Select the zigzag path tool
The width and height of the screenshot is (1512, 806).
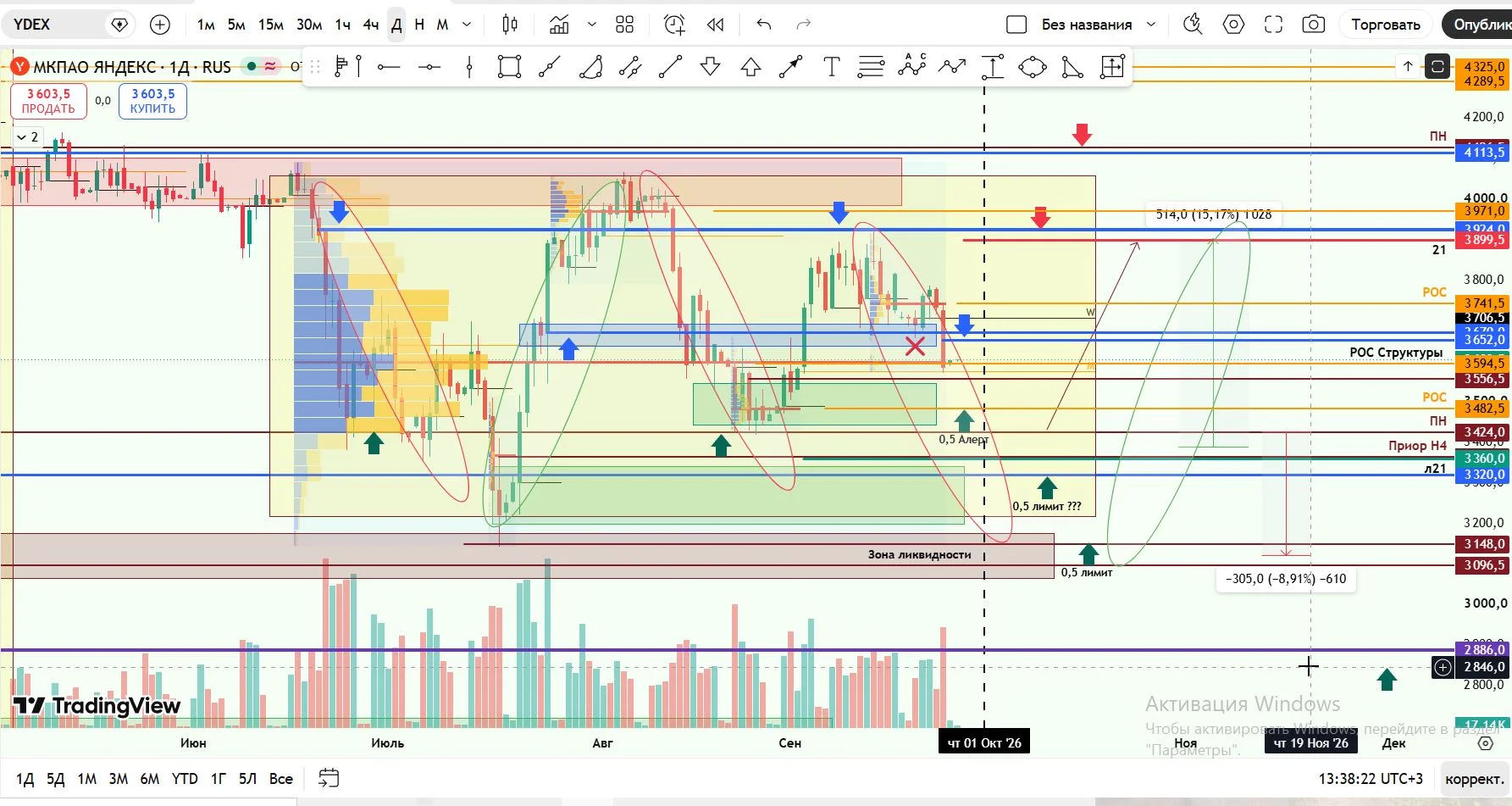952,66
